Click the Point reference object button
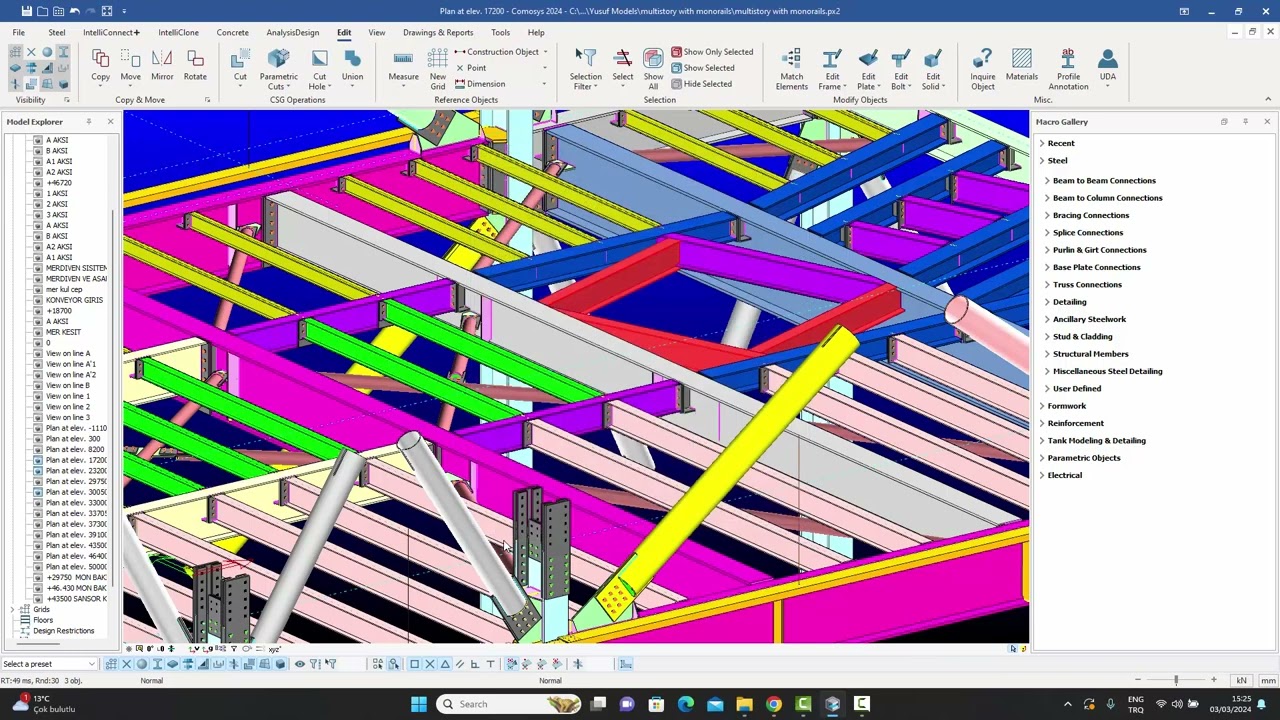This screenshot has height=720, width=1280. 470,68
